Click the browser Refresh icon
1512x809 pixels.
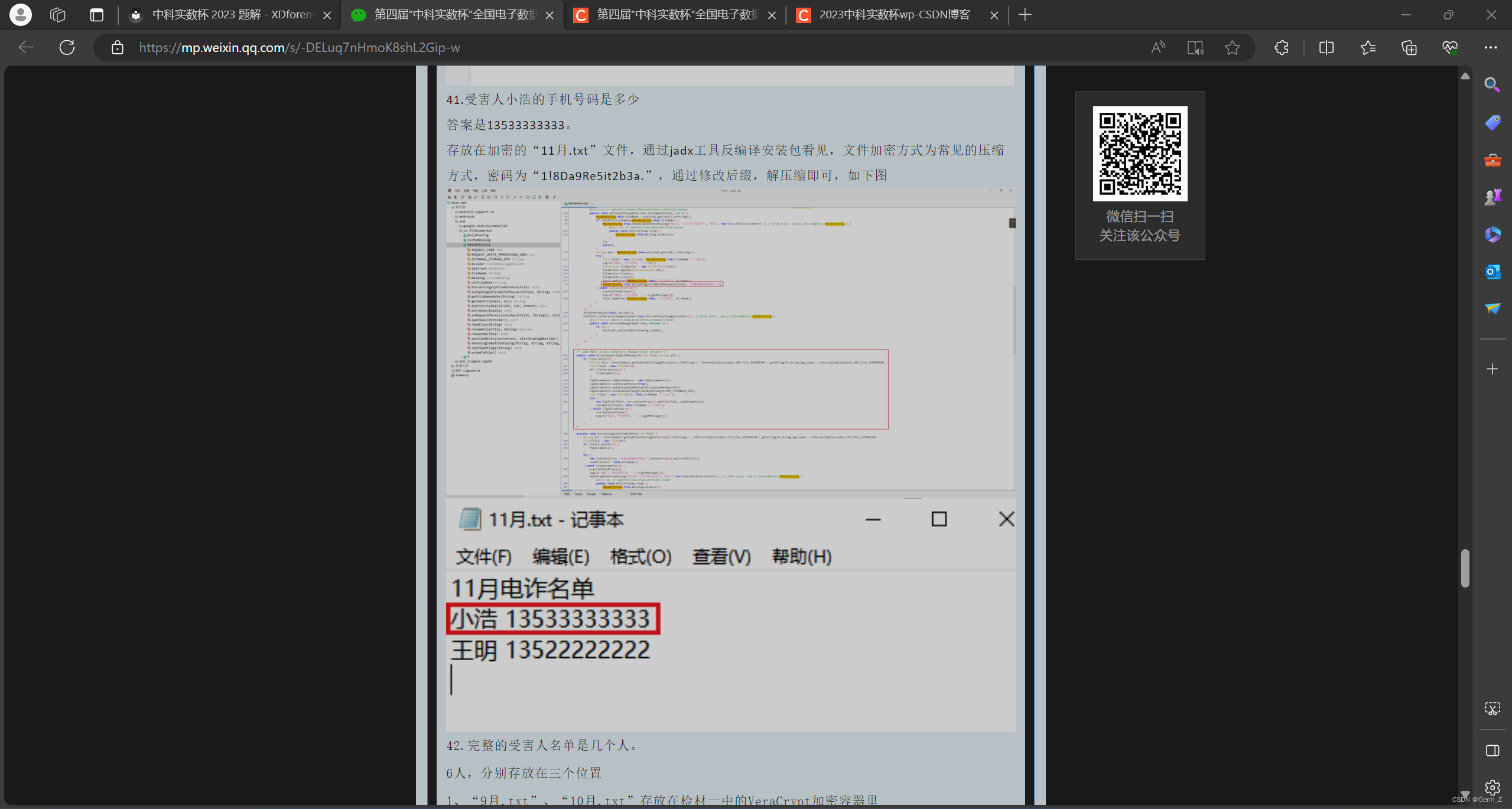[67, 47]
